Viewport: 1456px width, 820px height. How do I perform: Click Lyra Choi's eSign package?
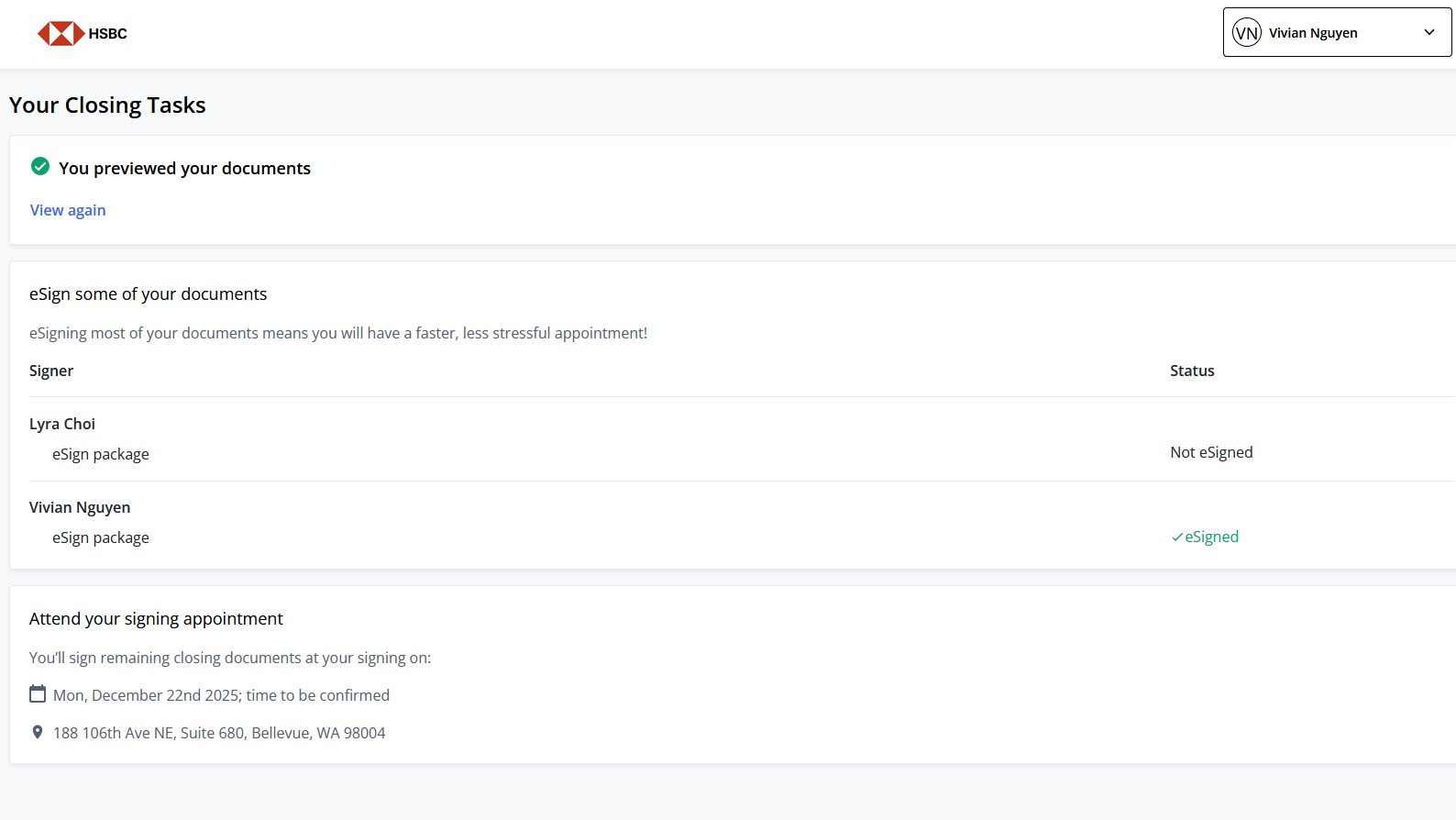(x=101, y=454)
